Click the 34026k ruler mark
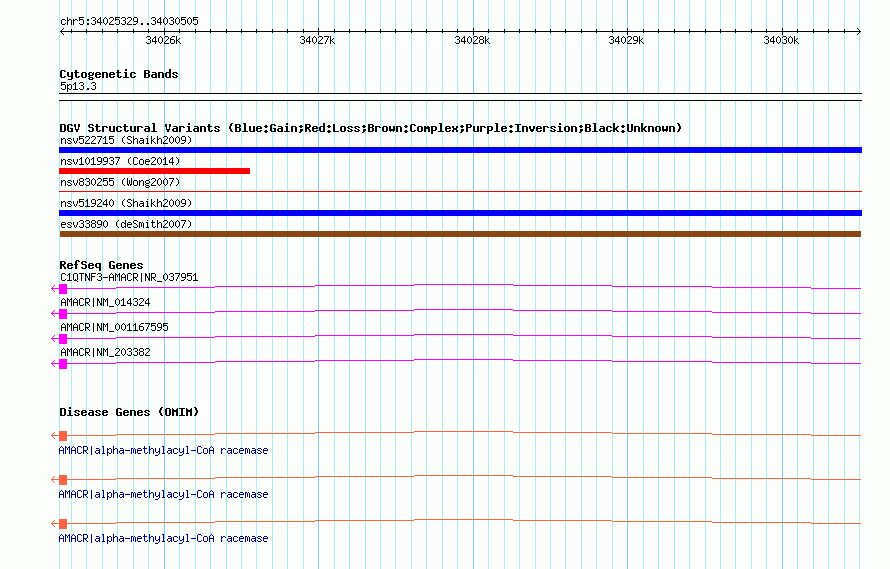The height and width of the screenshot is (569, 890). coord(163,40)
